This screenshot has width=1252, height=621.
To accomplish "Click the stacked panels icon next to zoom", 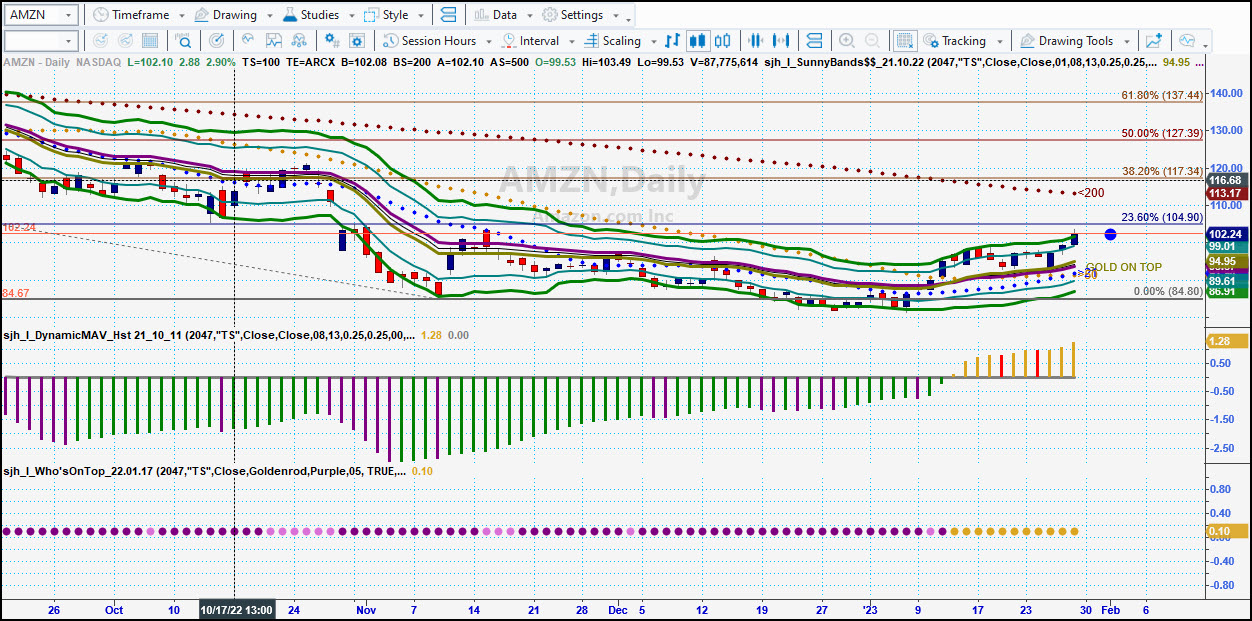I will click(x=814, y=41).
